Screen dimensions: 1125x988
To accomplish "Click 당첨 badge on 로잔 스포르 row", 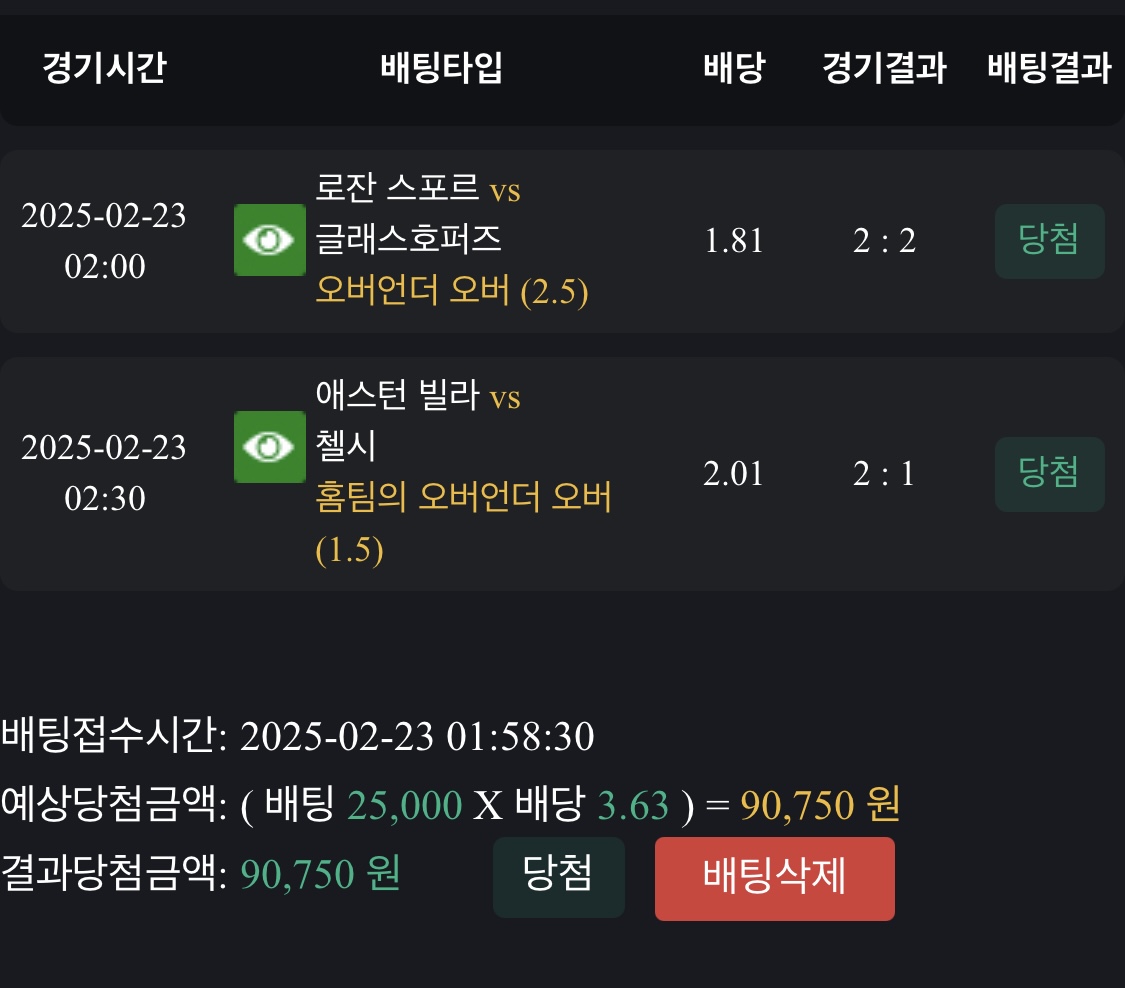I will click(x=1049, y=241).
